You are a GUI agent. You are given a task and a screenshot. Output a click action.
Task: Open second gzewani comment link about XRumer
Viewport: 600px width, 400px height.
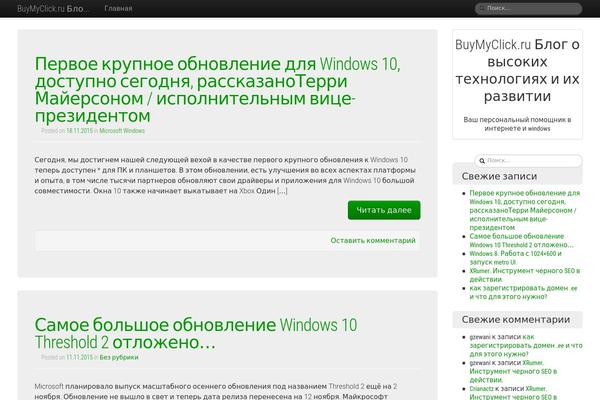(x=513, y=371)
